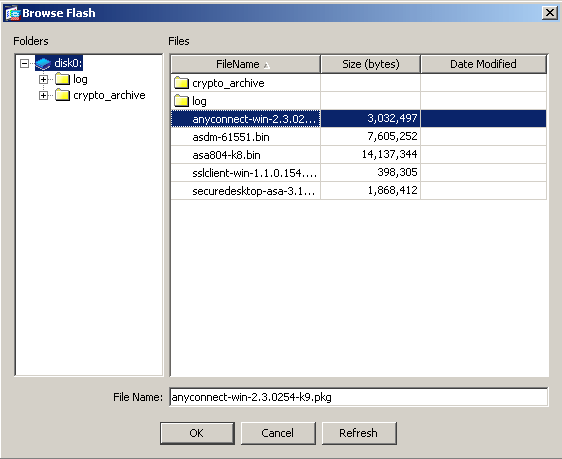This screenshot has width=562, height=459.
Task: Click the log folder icon in Folders tree
Action: coord(62,79)
